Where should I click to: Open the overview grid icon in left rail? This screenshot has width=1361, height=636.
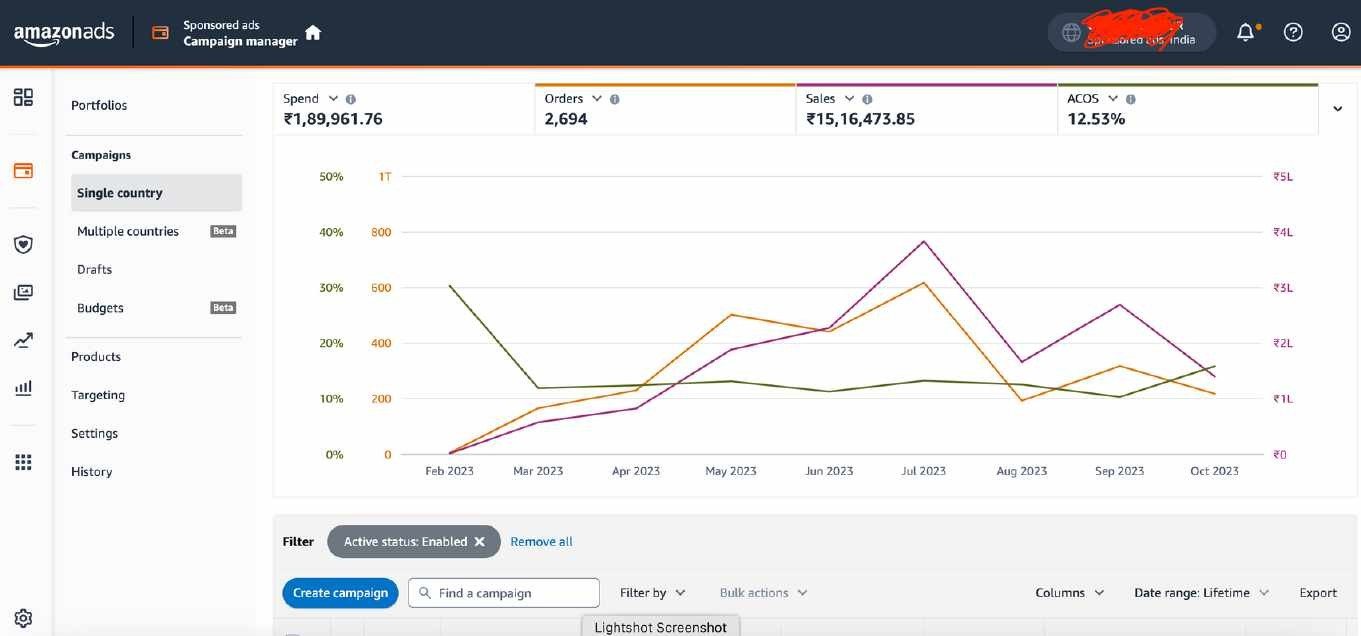(x=23, y=97)
